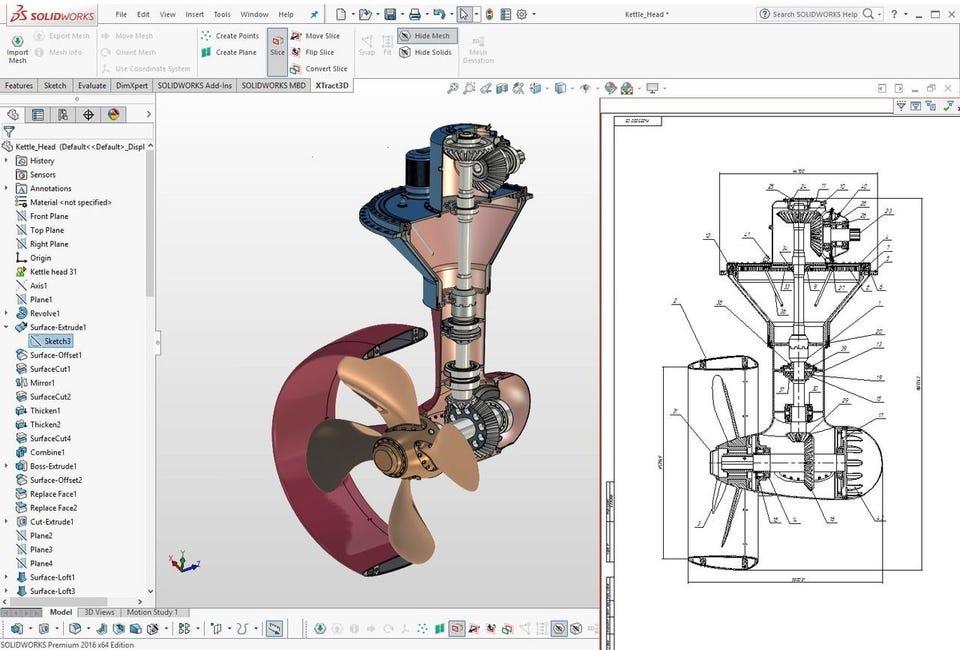
Task: Click the View Settings monitor icon
Action: (653, 88)
